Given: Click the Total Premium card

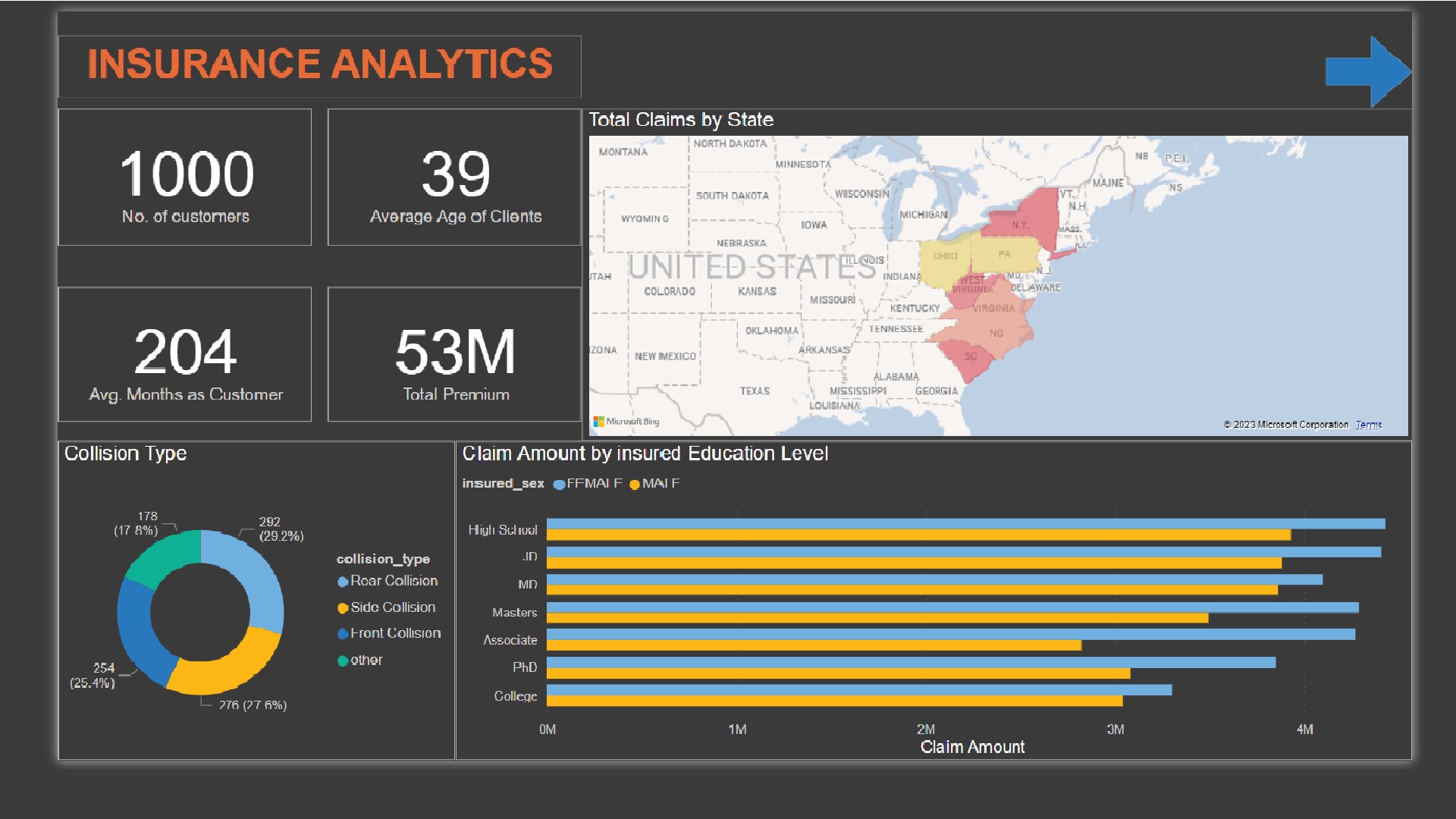Looking at the screenshot, I should pyautogui.click(x=454, y=354).
